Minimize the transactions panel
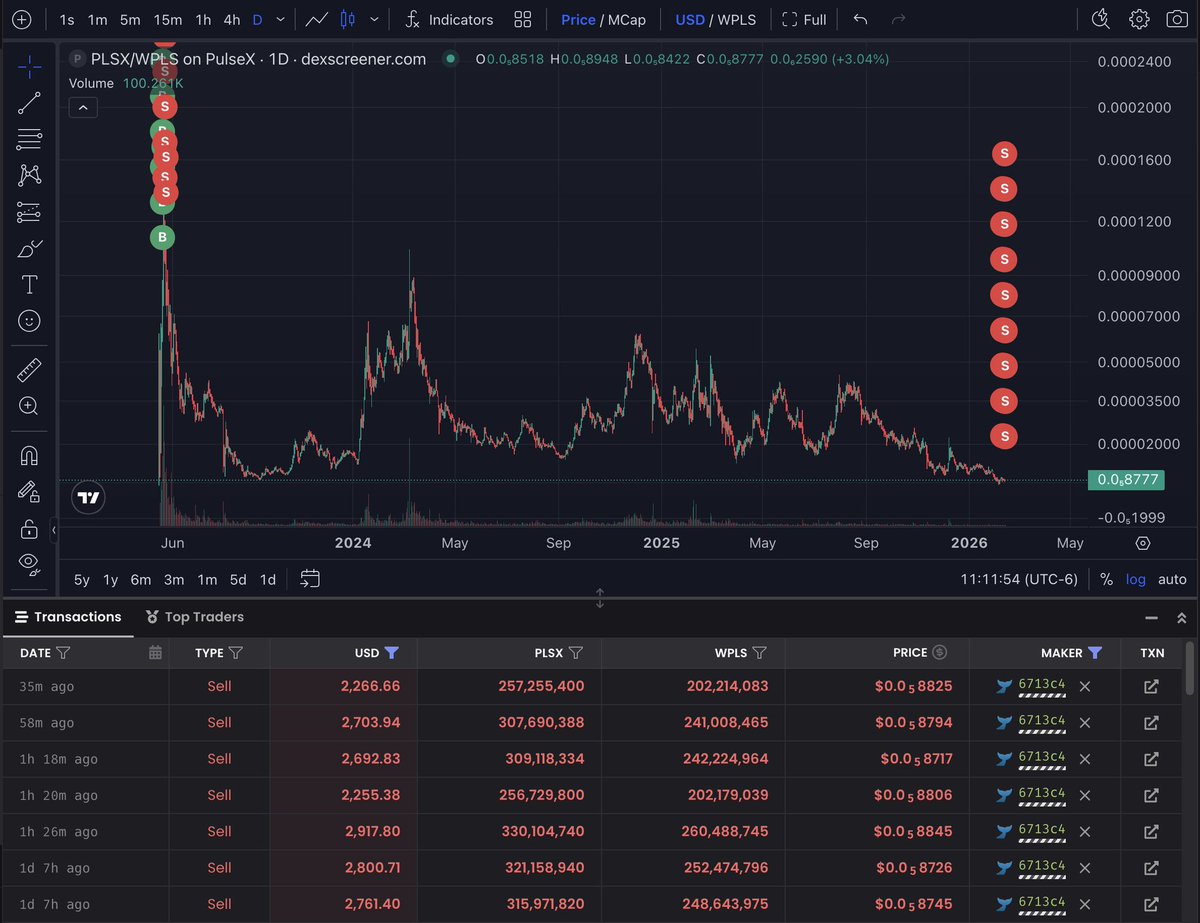The image size is (1200, 923). pyautogui.click(x=1151, y=618)
